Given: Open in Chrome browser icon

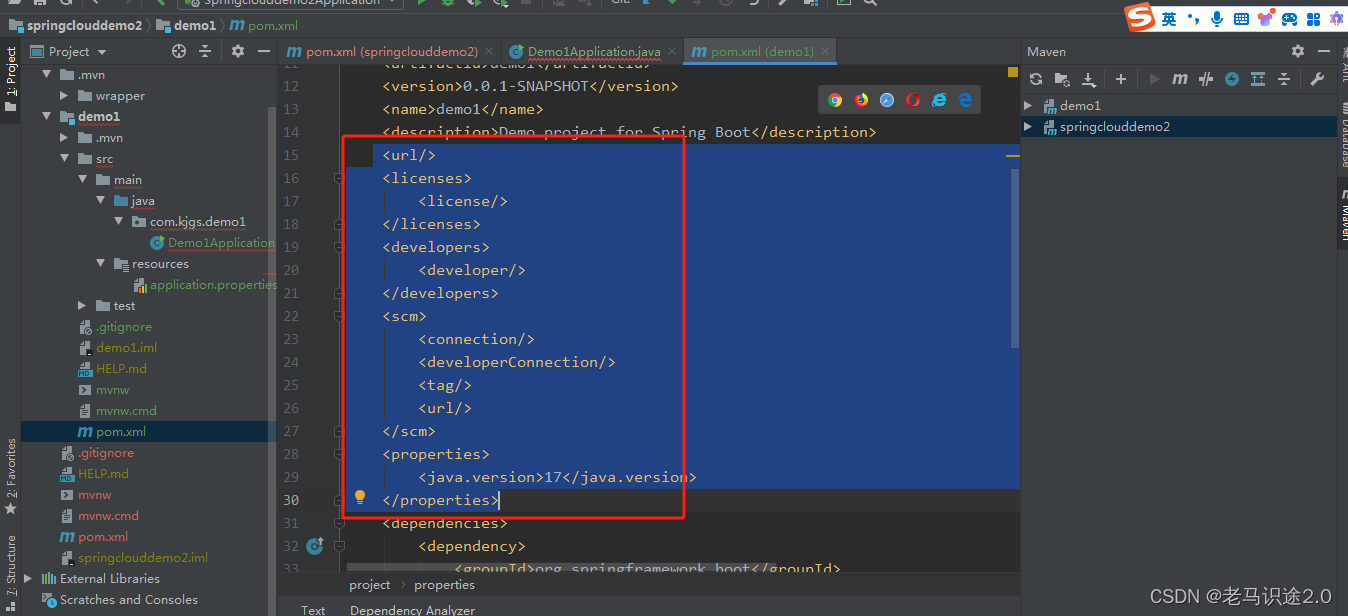Looking at the screenshot, I should click(x=835, y=100).
